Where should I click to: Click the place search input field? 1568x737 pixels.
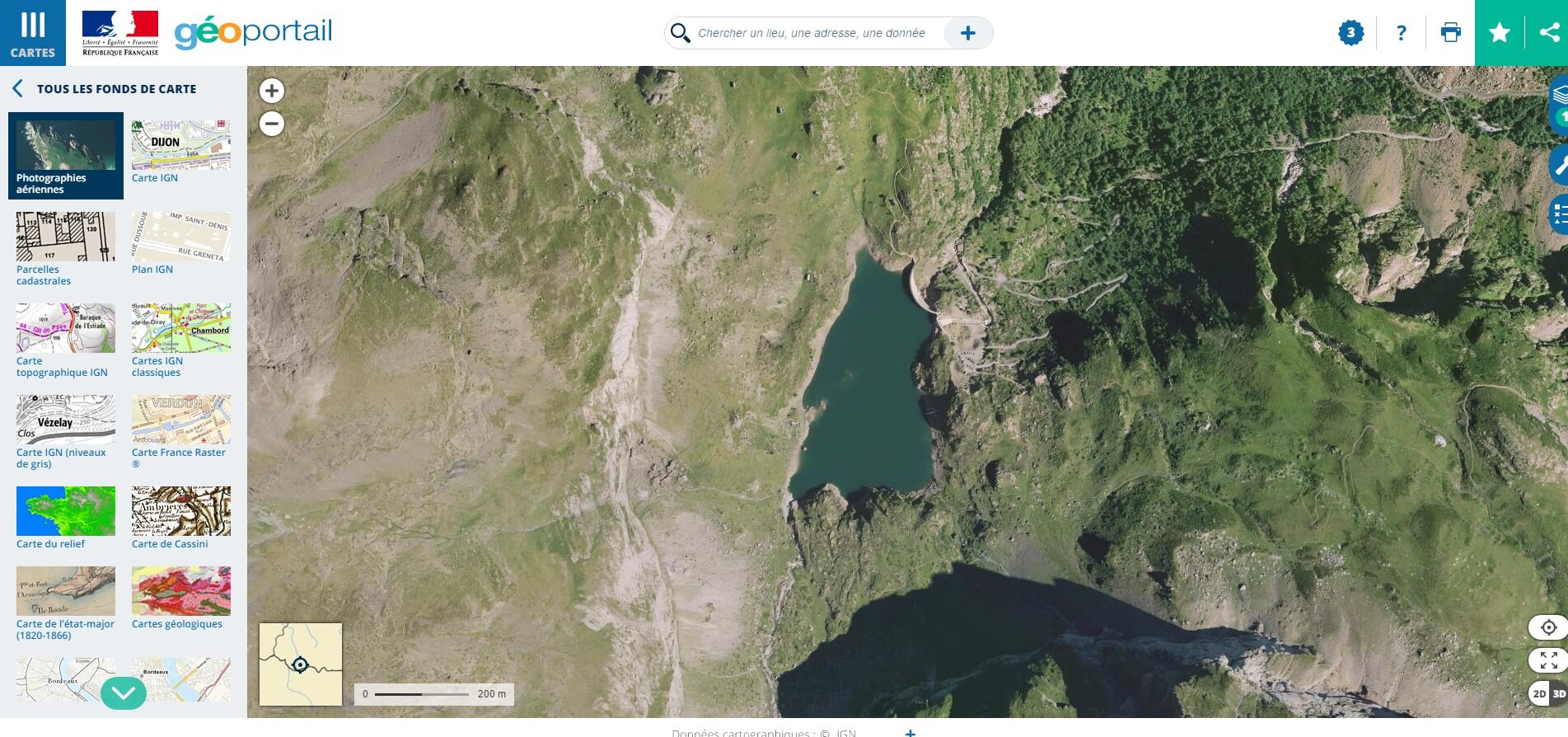tap(812, 33)
